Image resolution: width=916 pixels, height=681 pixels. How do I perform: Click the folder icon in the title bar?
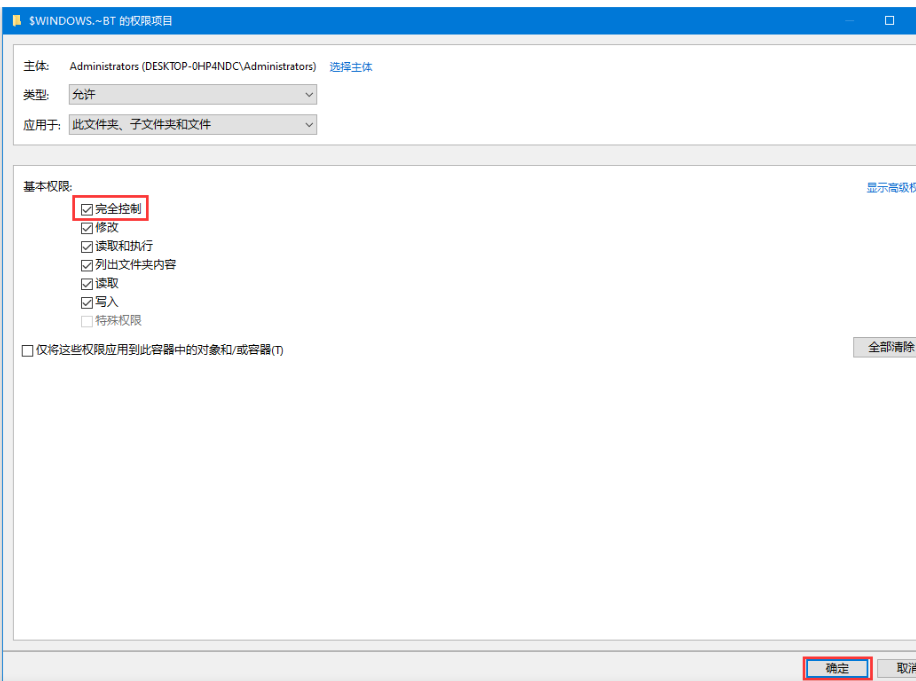click(16, 20)
